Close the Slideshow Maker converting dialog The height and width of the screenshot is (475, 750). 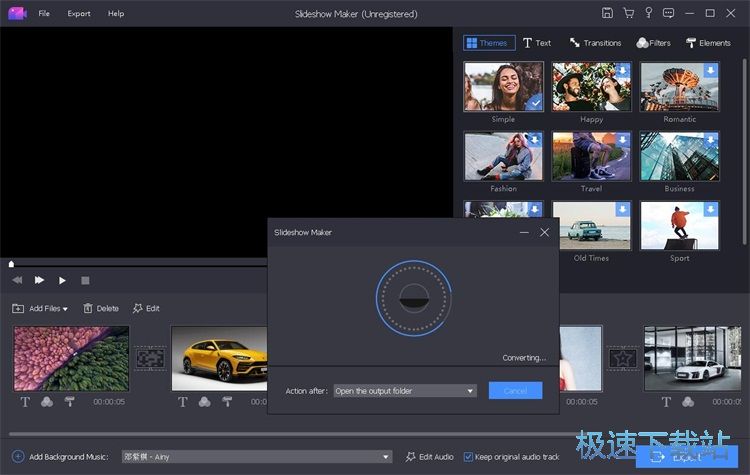(544, 232)
